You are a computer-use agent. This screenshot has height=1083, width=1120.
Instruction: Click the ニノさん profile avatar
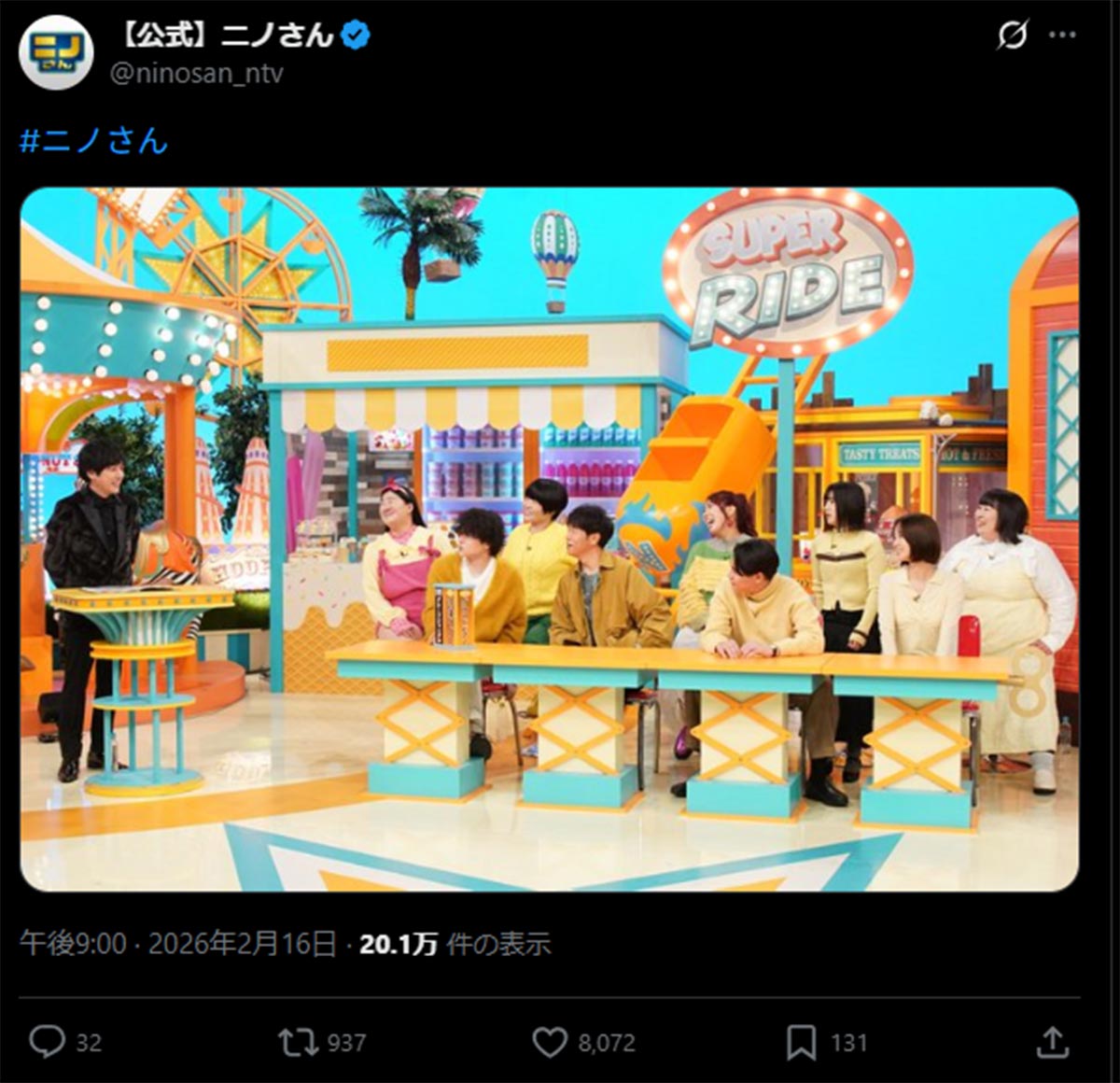(x=55, y=51)
